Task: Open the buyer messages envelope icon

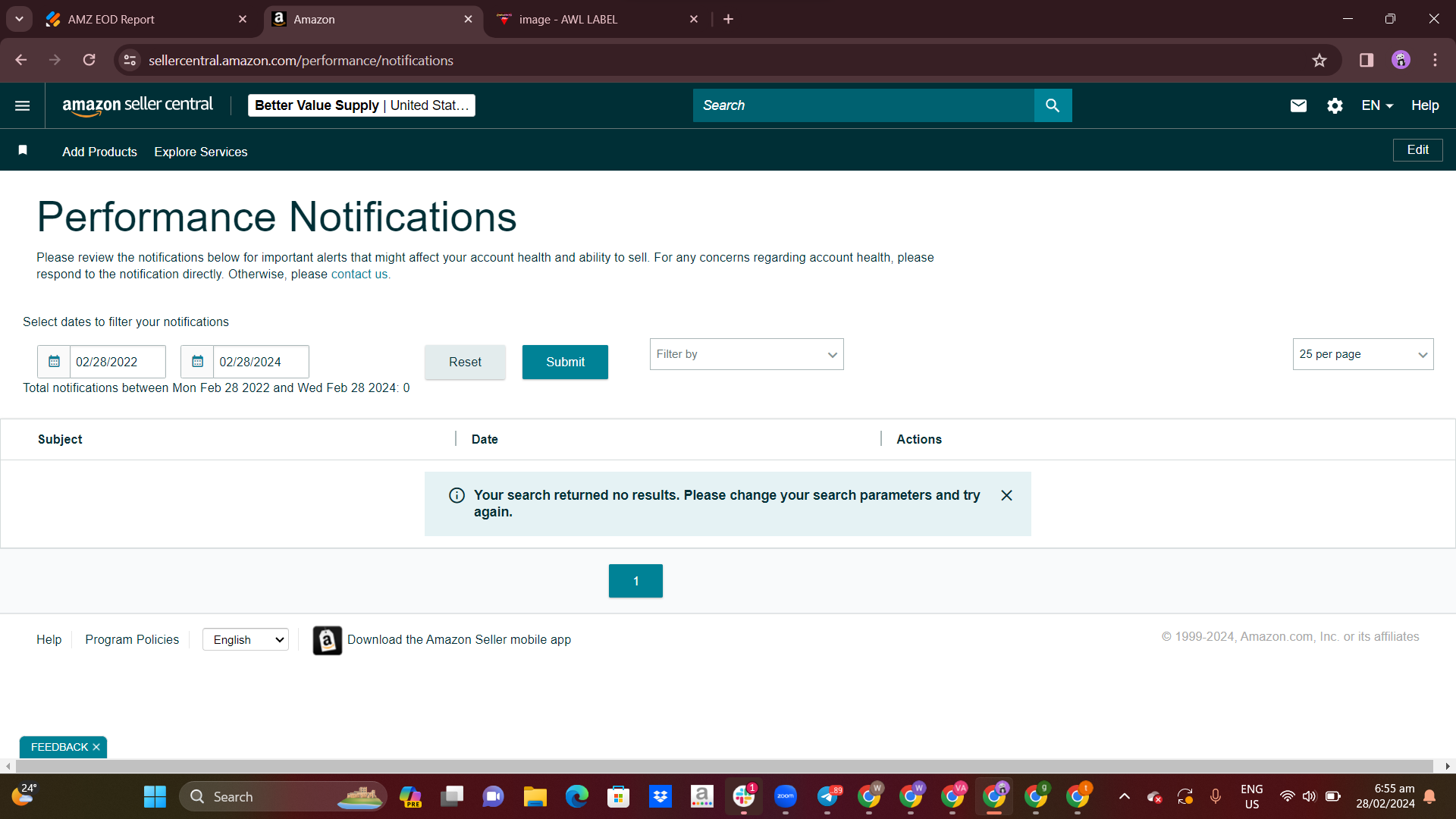Action: [x=1298, y=105]
